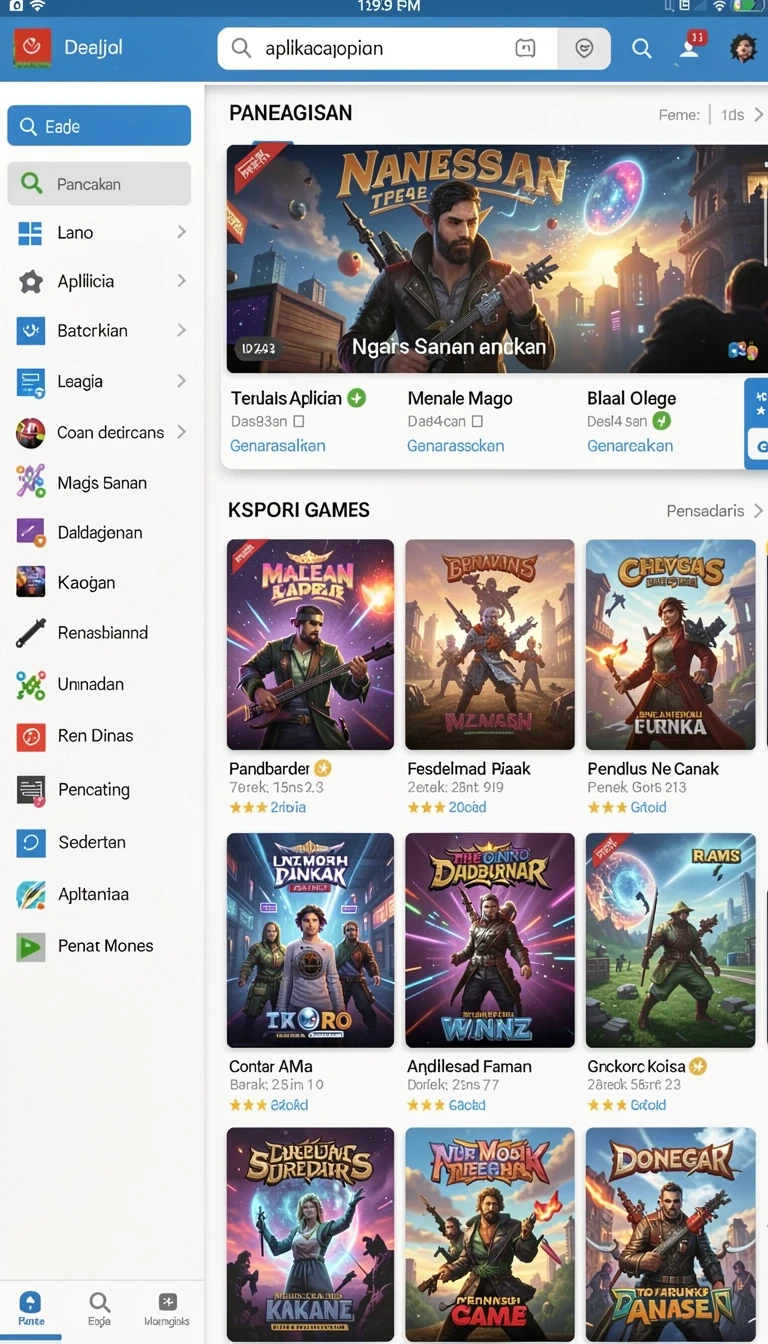Click the Genarasalkan link under Terulais Aplician
Image resolution: width=768 pixels, height=1344 pixels.
(x=278, y=446)
